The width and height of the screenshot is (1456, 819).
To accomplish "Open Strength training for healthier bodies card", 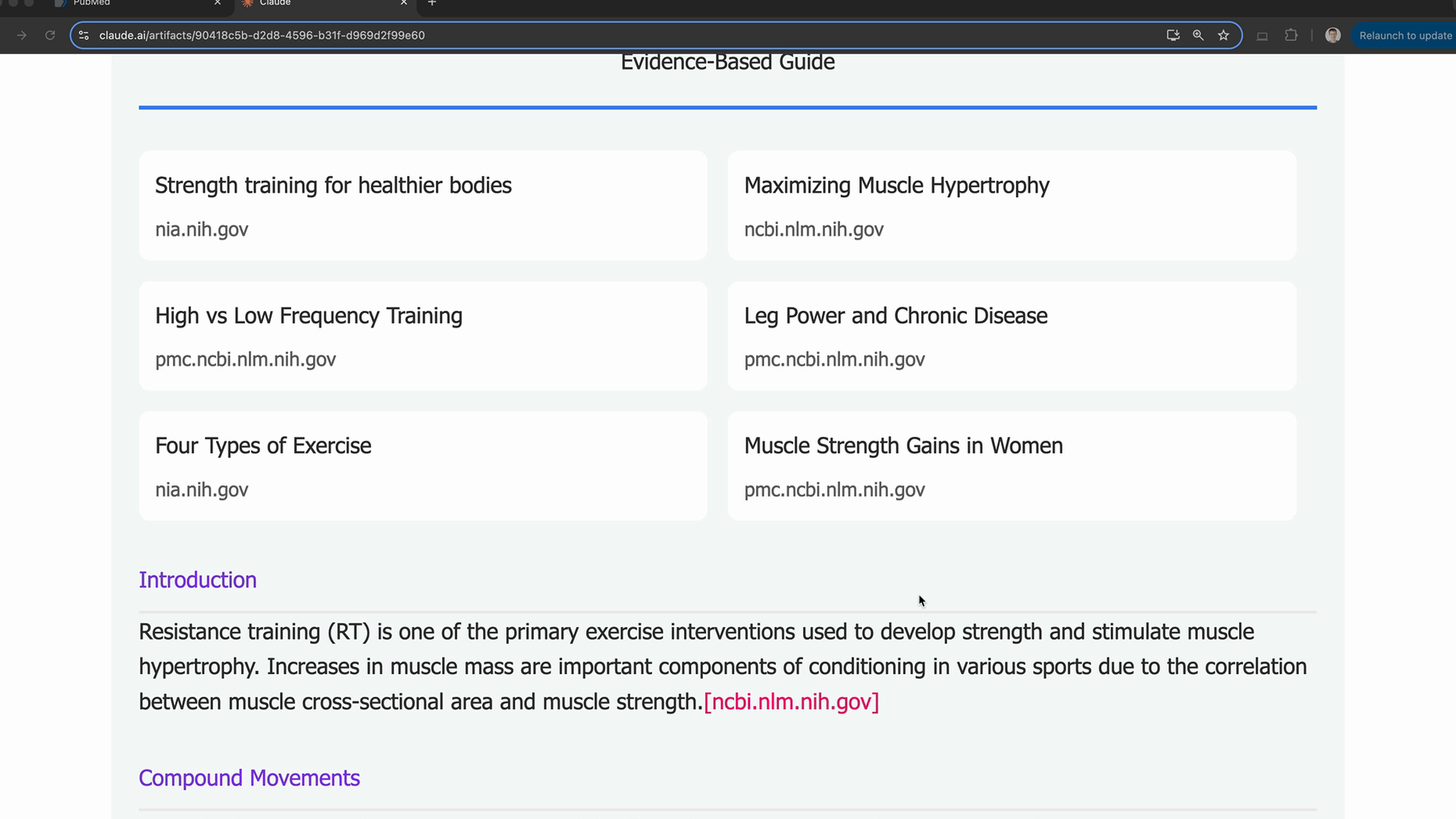I will pyautogui.click(x=422, y=206).
